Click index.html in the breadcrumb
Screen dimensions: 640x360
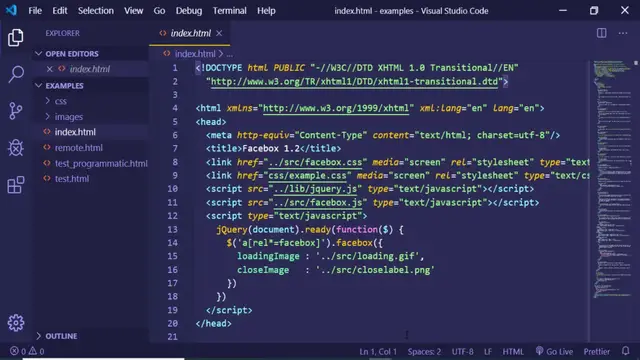195,53
